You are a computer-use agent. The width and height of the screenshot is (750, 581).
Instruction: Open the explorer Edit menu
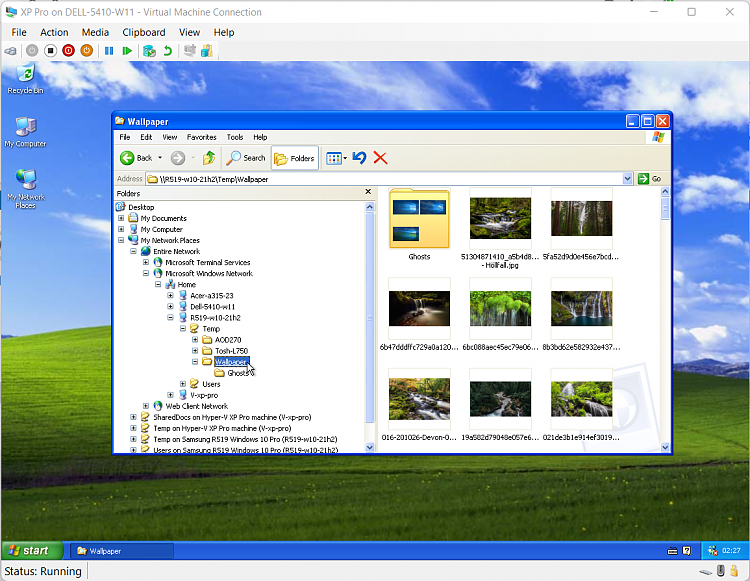pyautogui.click(x=146, y=137)
